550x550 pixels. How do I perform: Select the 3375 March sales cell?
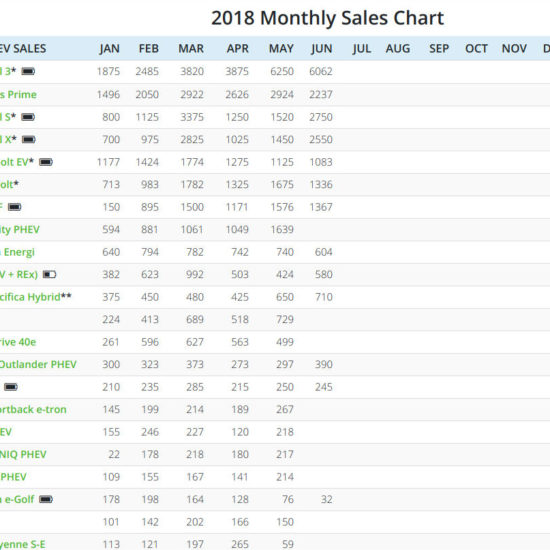192,117
